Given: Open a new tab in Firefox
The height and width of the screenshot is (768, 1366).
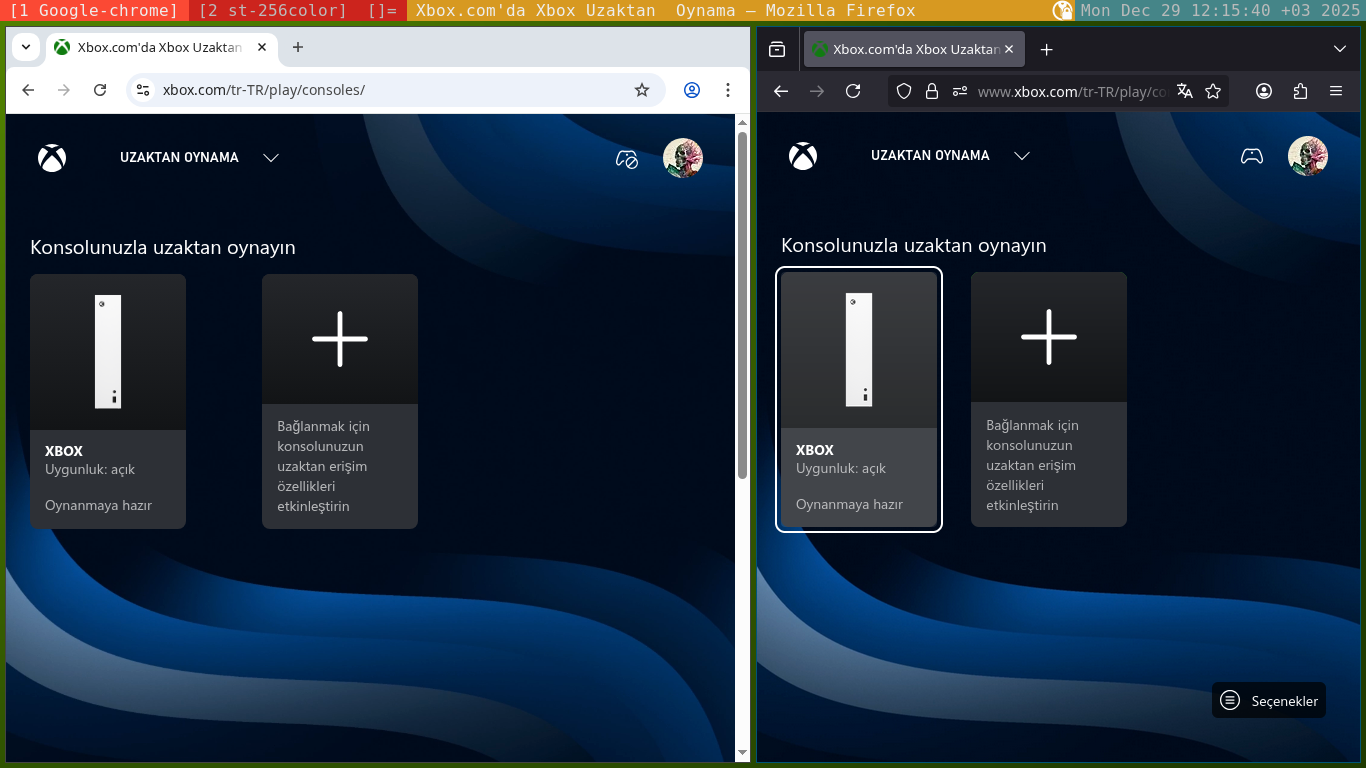Looking at the screenshot, I should tap(1046, 49).
